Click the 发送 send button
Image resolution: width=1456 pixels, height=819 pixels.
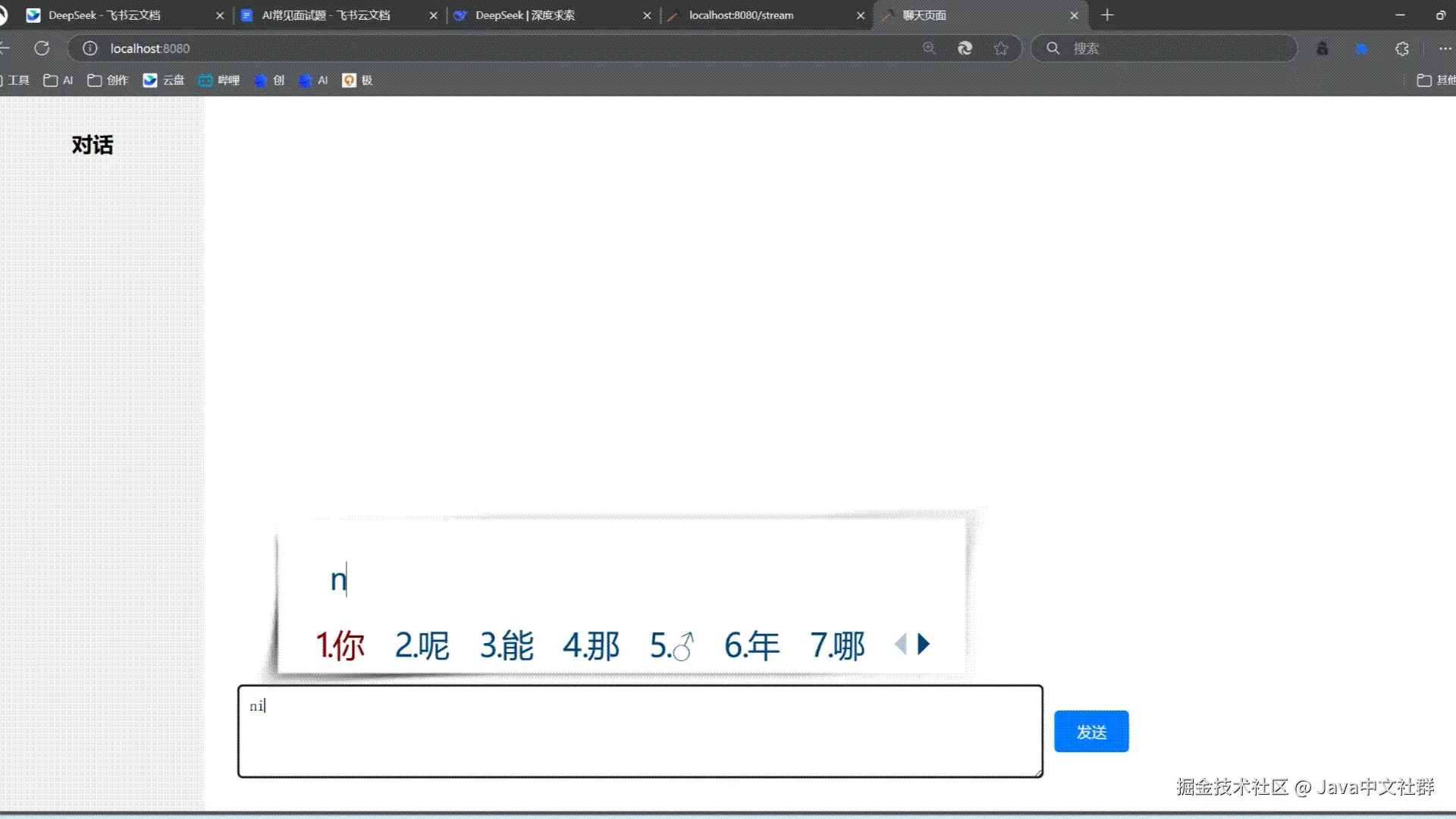[1090, 732]
